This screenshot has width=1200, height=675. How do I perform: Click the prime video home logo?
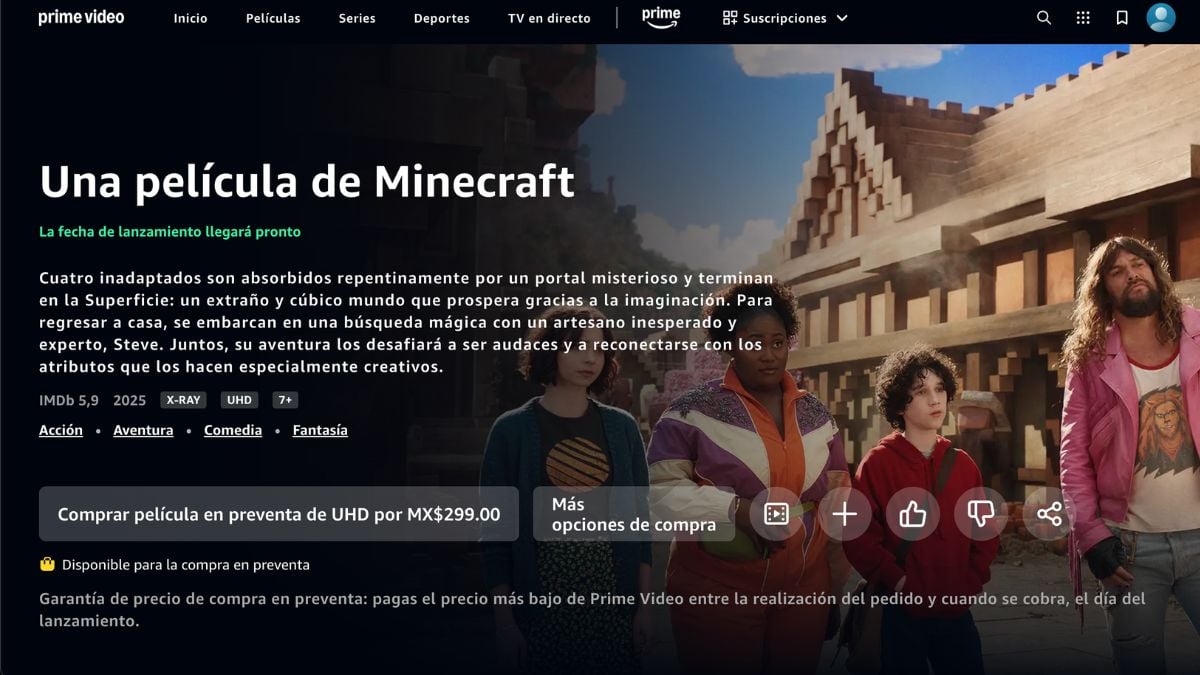tap(81, 17)
